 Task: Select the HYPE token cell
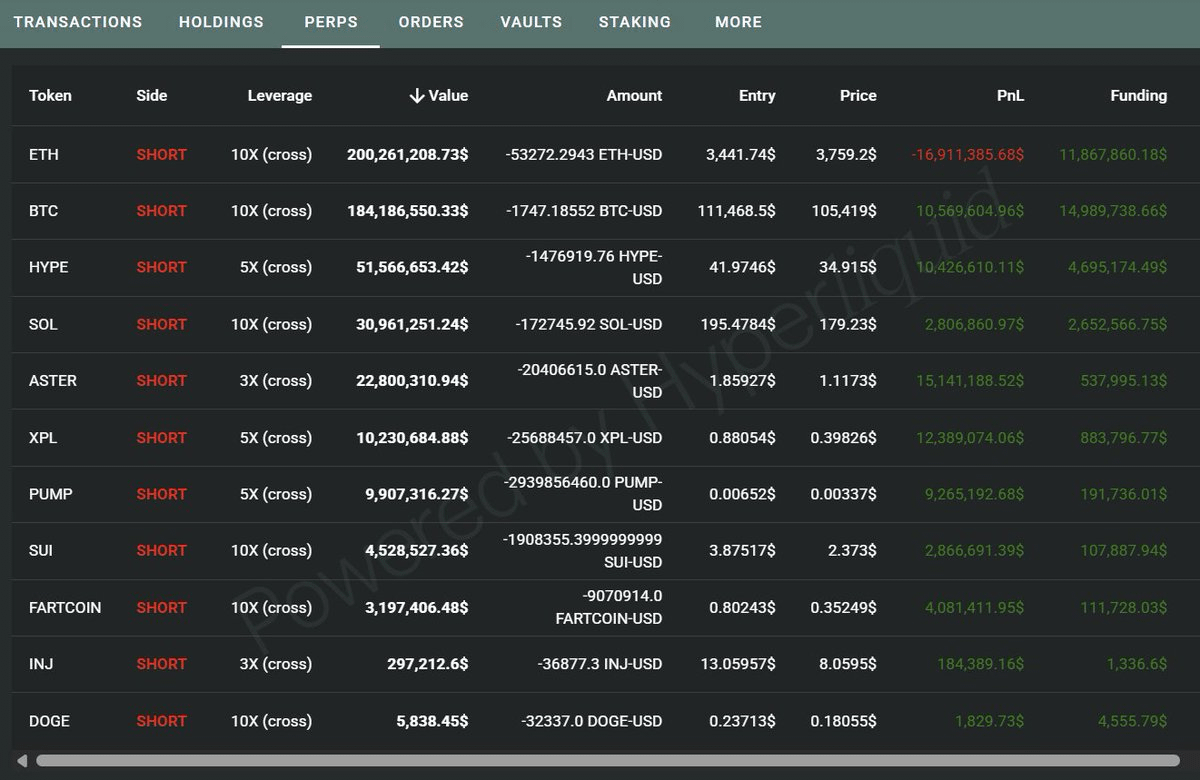[x=49, y=267]
